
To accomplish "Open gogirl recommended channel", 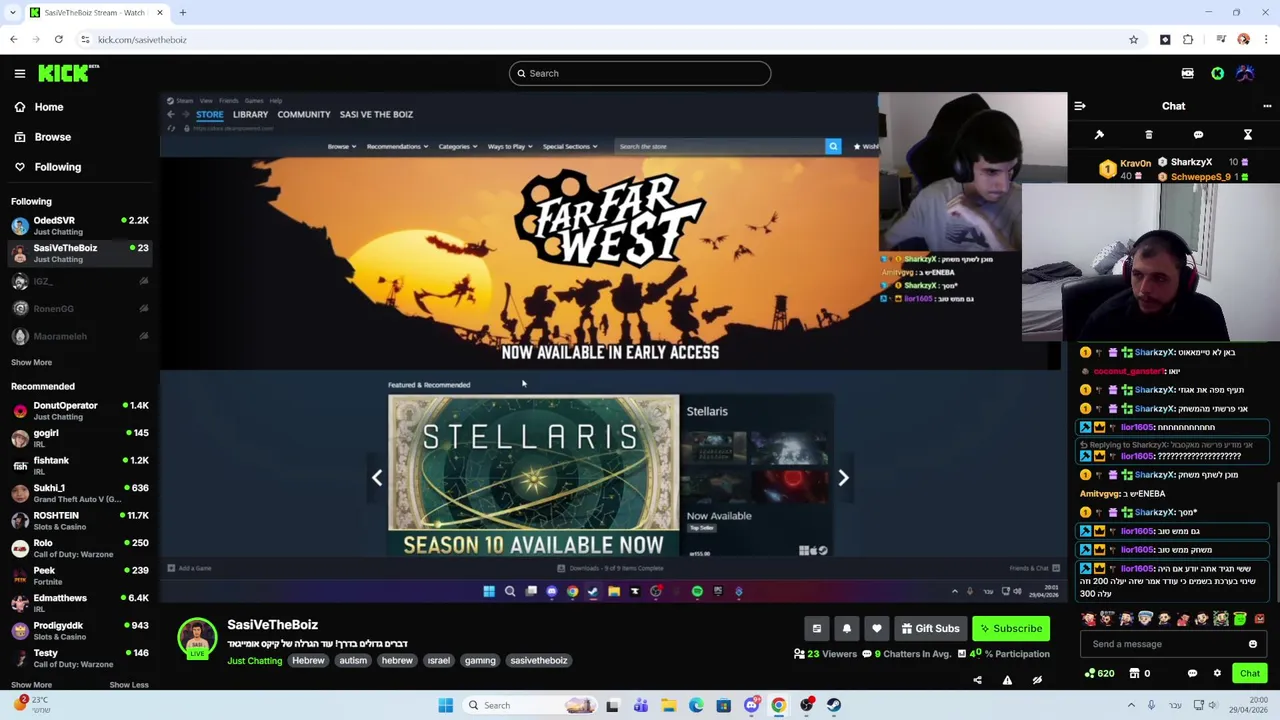I will click(x=80, y=438).
